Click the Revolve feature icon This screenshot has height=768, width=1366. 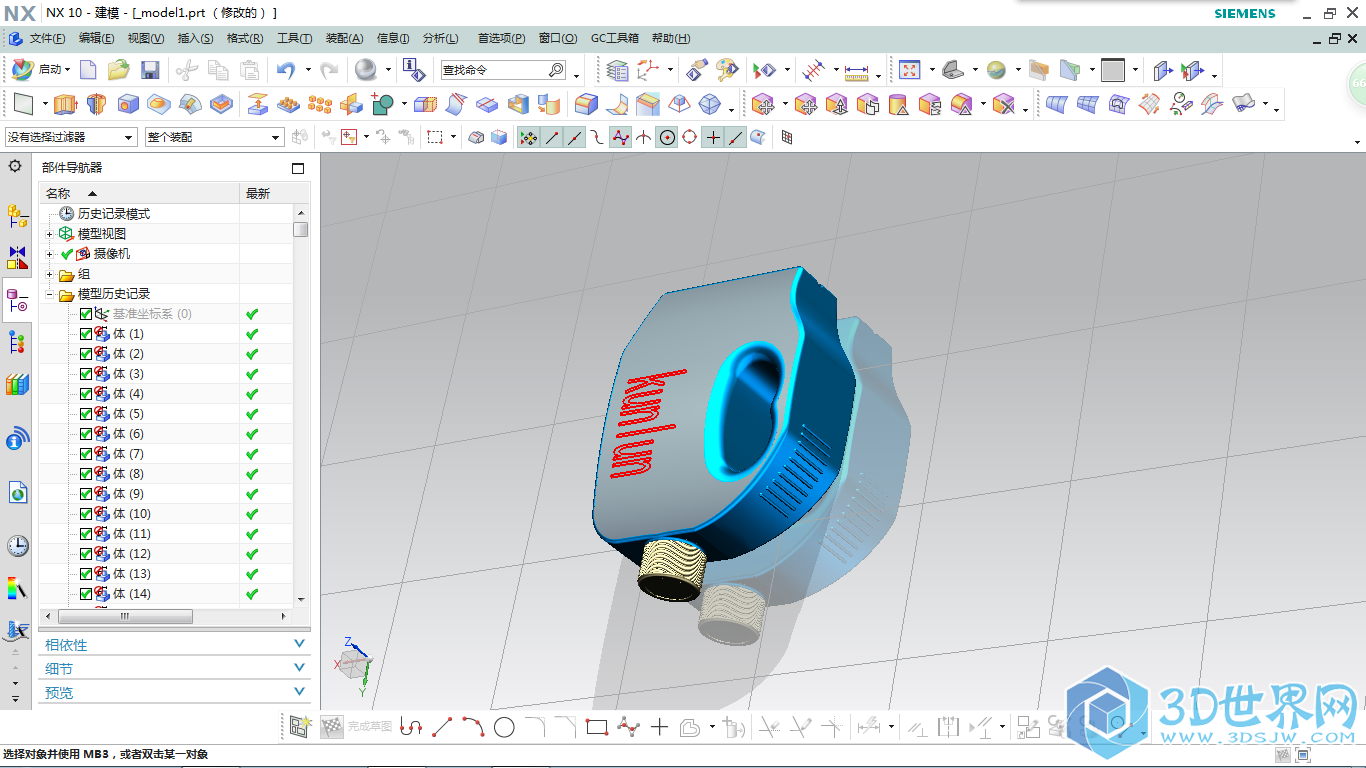tap(96, 104)
